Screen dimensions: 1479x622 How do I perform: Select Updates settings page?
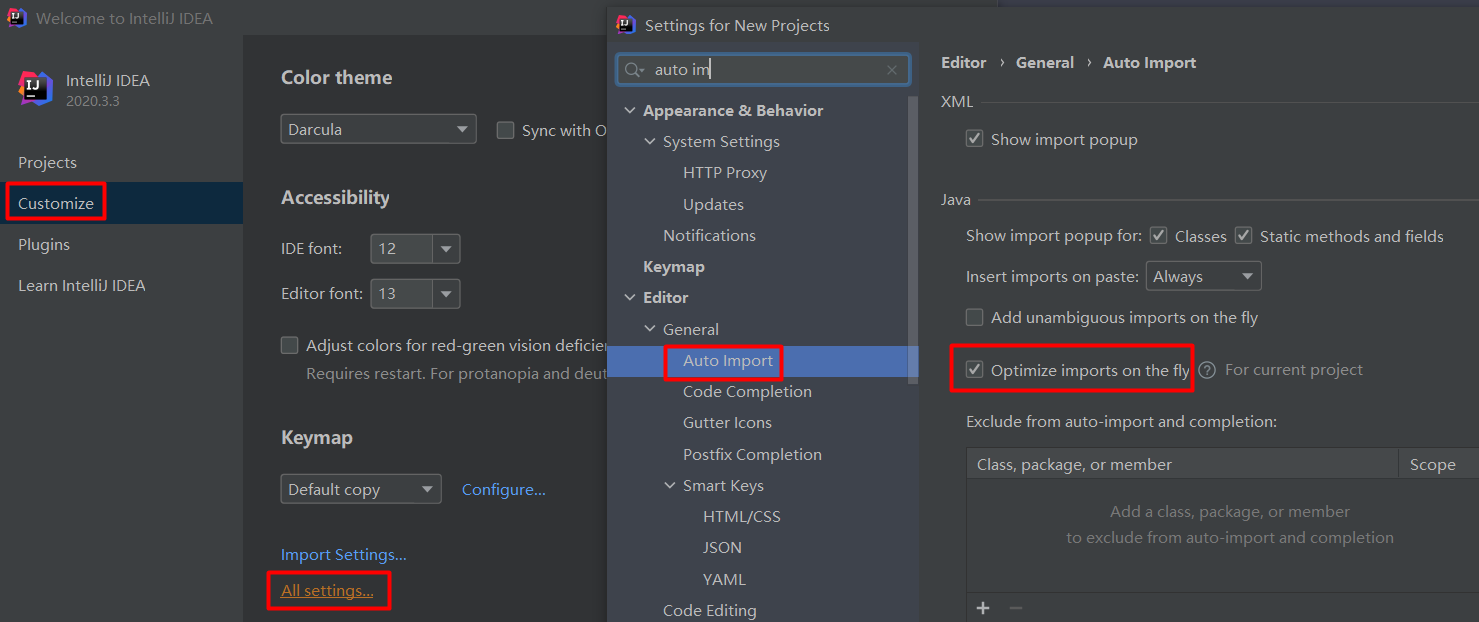coord(713,204)
